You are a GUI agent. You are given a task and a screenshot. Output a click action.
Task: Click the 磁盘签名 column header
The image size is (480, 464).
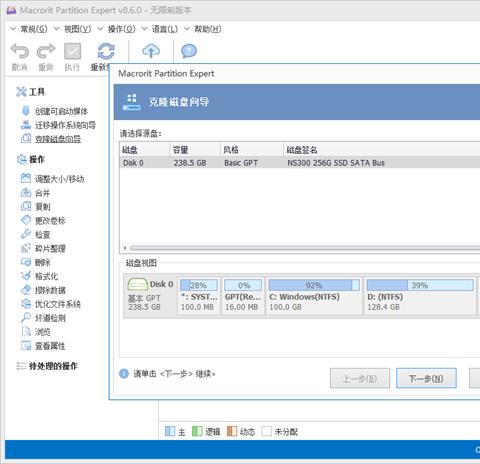[382, 150]
